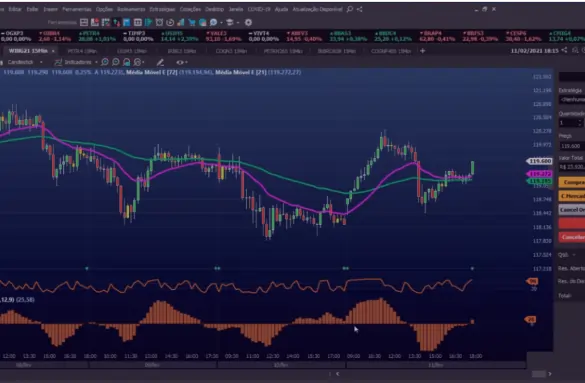Click the Preço input field
Image resolution: width=585 pixels, height=383 pixels.
pos(572,146)
